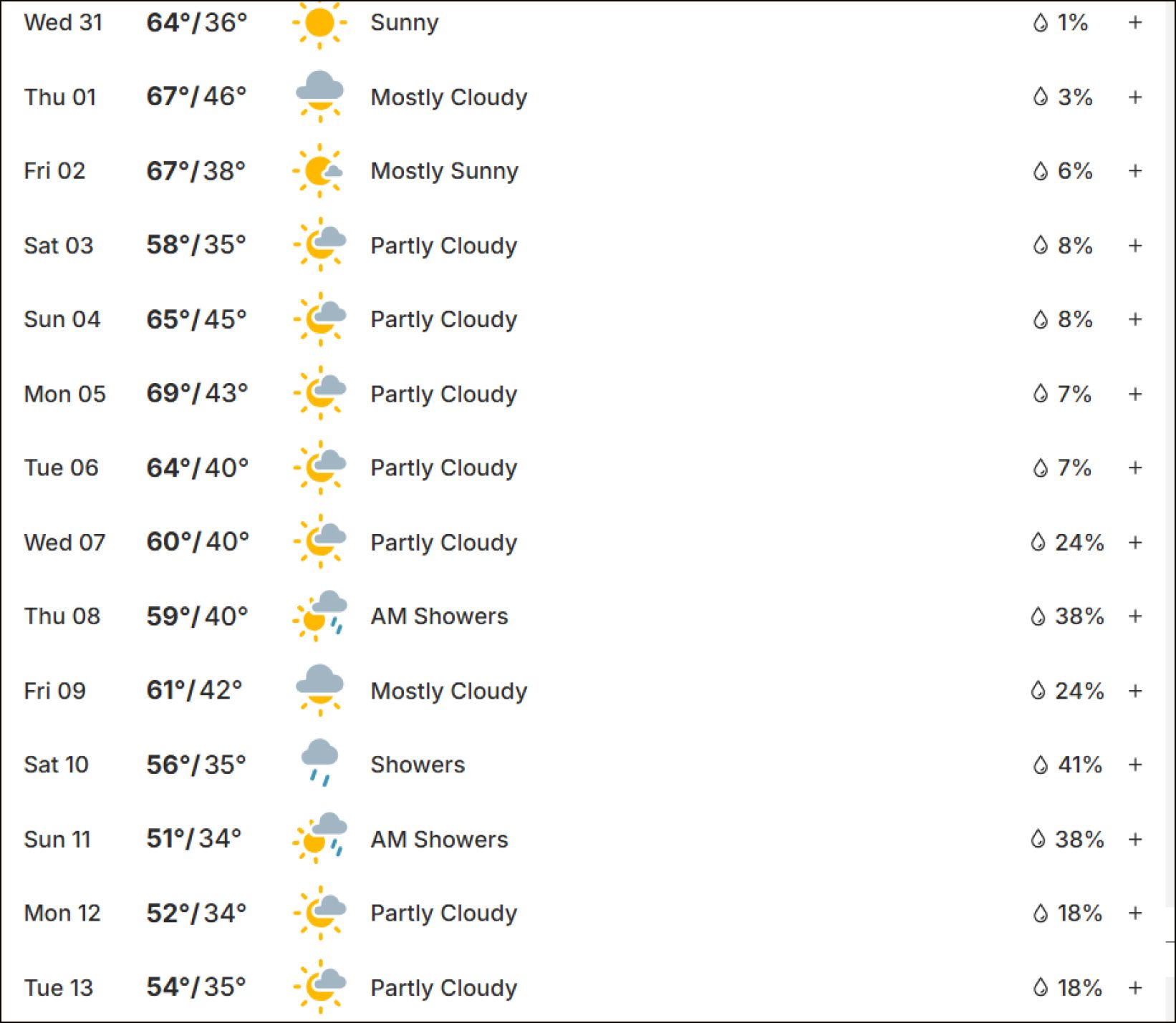Expand Sat 03 details with plus sign
This screenshot has width=1176, height=1023.
[x=1135, y=246]
